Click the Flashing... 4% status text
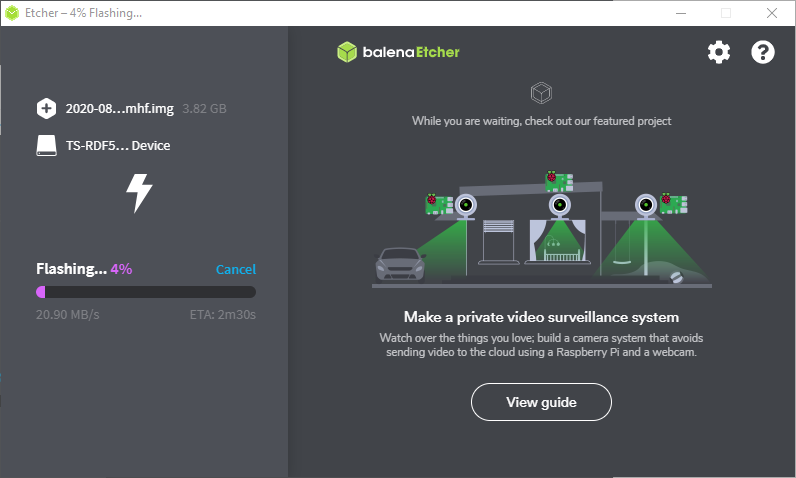Image resolution: width=796 pixels, height=478 pixels. click(x=84, y=269)
